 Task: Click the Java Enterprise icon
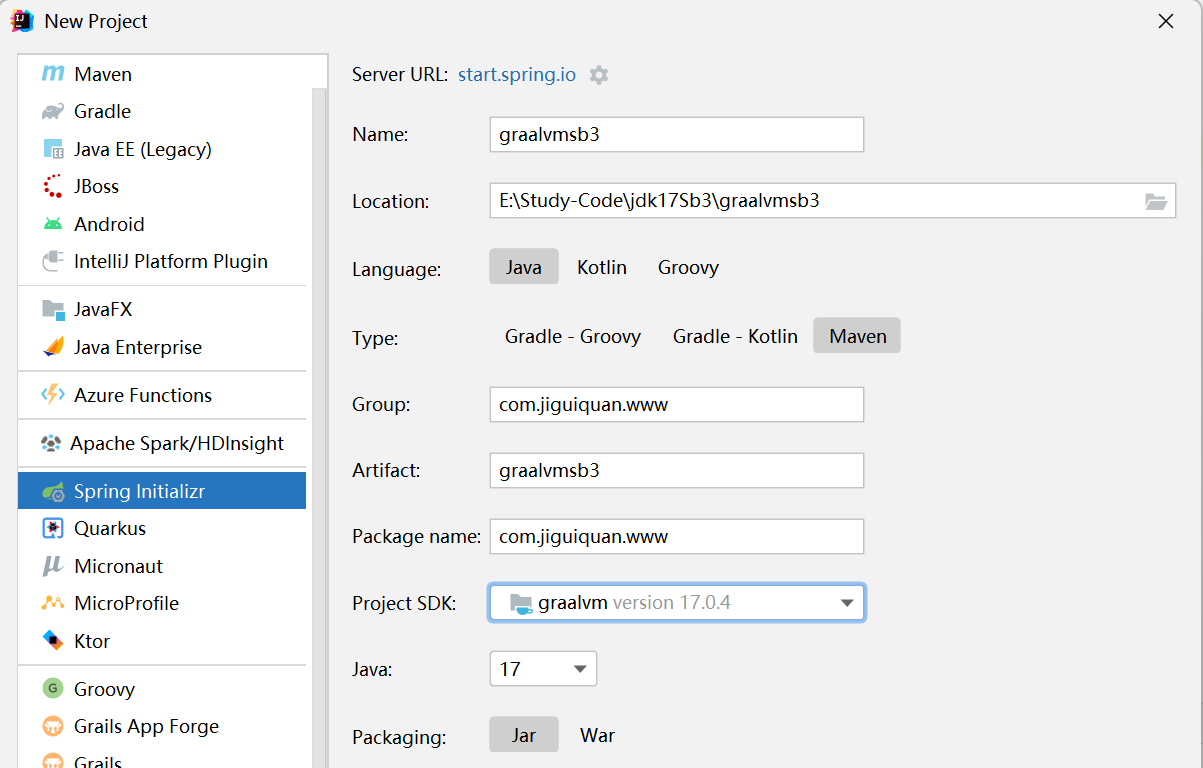pos(53,347)
